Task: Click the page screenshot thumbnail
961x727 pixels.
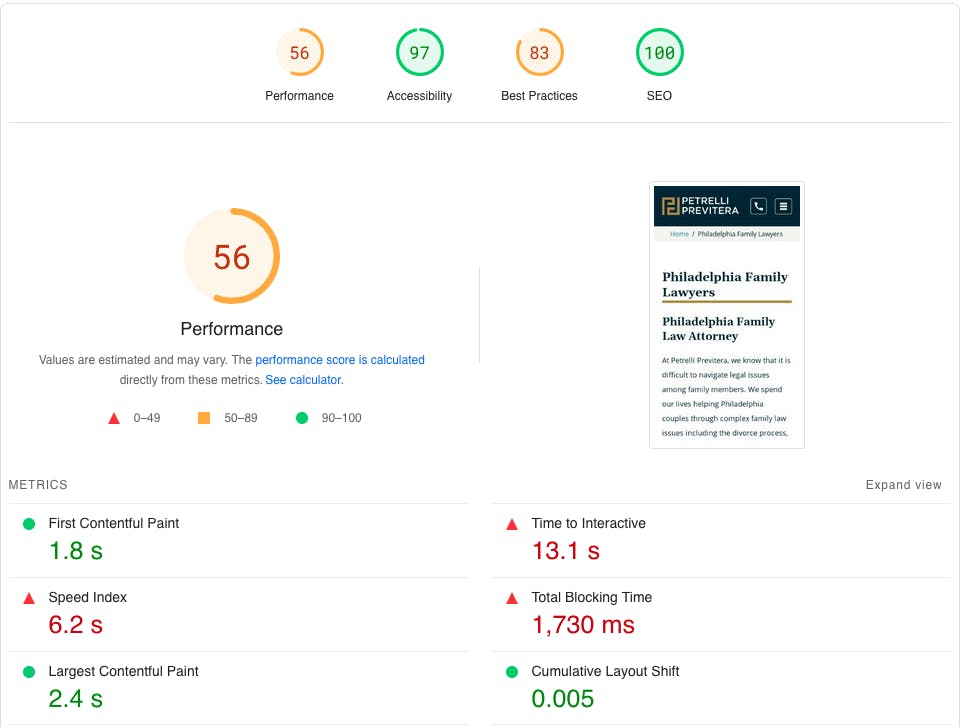Action: 727,315
